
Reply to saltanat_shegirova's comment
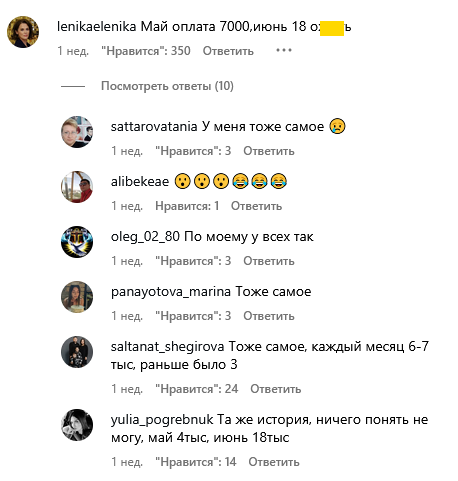pyautogui.click(x=276, y=389)
